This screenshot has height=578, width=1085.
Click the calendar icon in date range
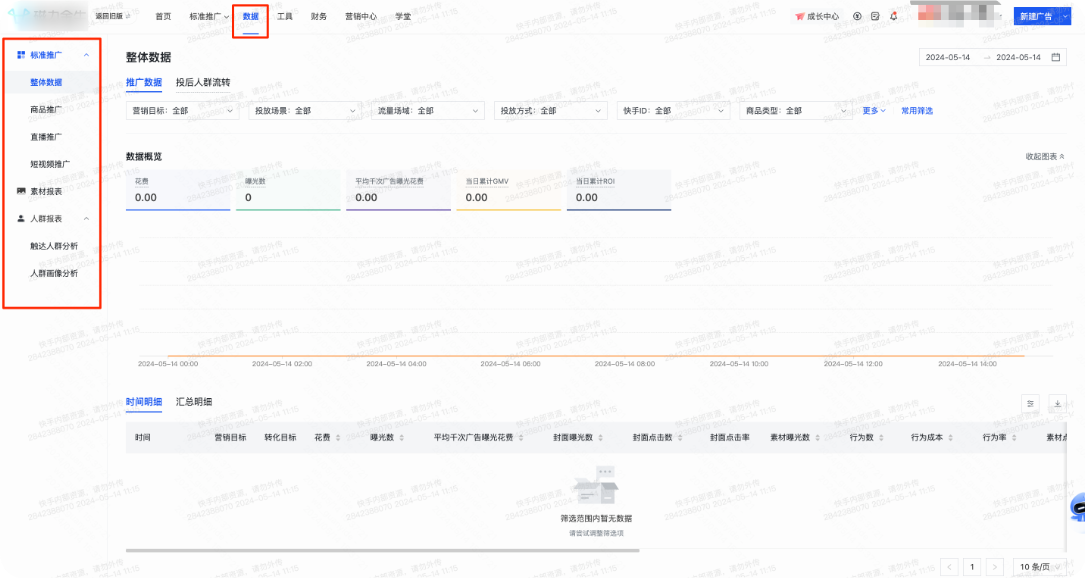pyautogui.click(x=1056, y=57)
